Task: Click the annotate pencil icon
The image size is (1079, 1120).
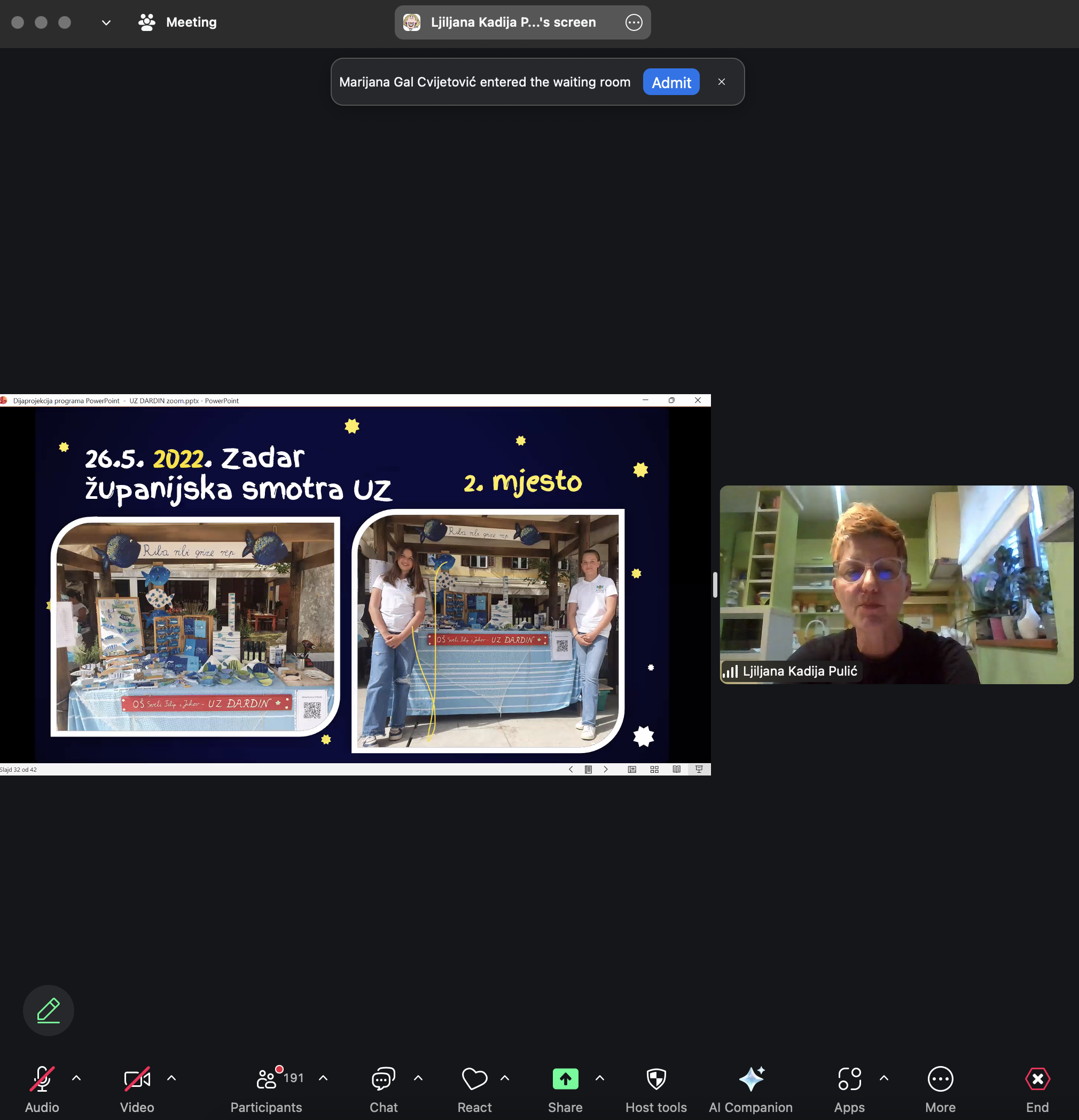Action: coord(49,1011)
